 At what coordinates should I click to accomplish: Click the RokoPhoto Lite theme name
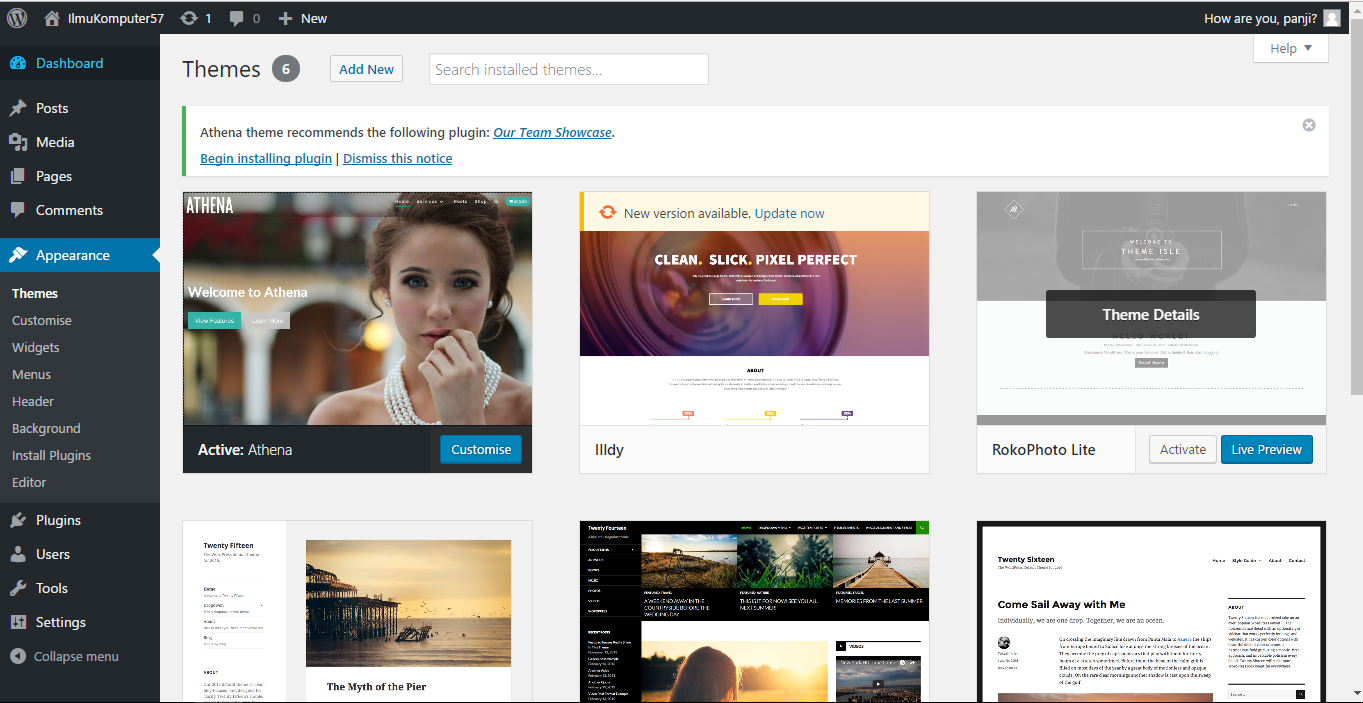click(1044, 450)
